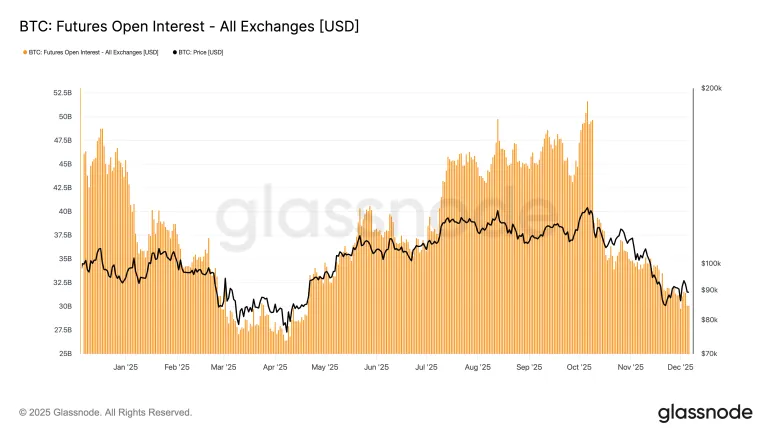
Task: Toggle the BTC: Price [USD] legend label
Action: click(x=202, y=52)
